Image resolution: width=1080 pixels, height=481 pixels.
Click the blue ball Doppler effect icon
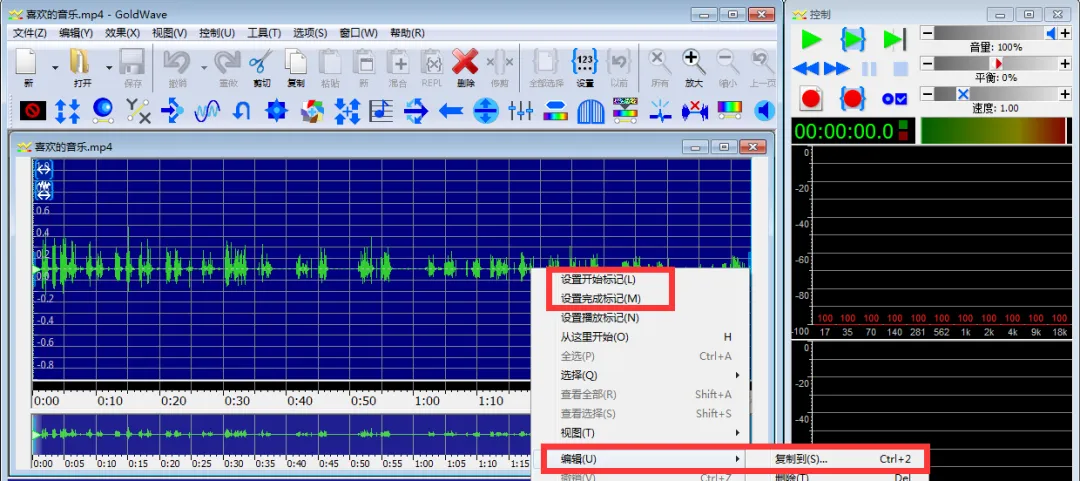(103, 110)
